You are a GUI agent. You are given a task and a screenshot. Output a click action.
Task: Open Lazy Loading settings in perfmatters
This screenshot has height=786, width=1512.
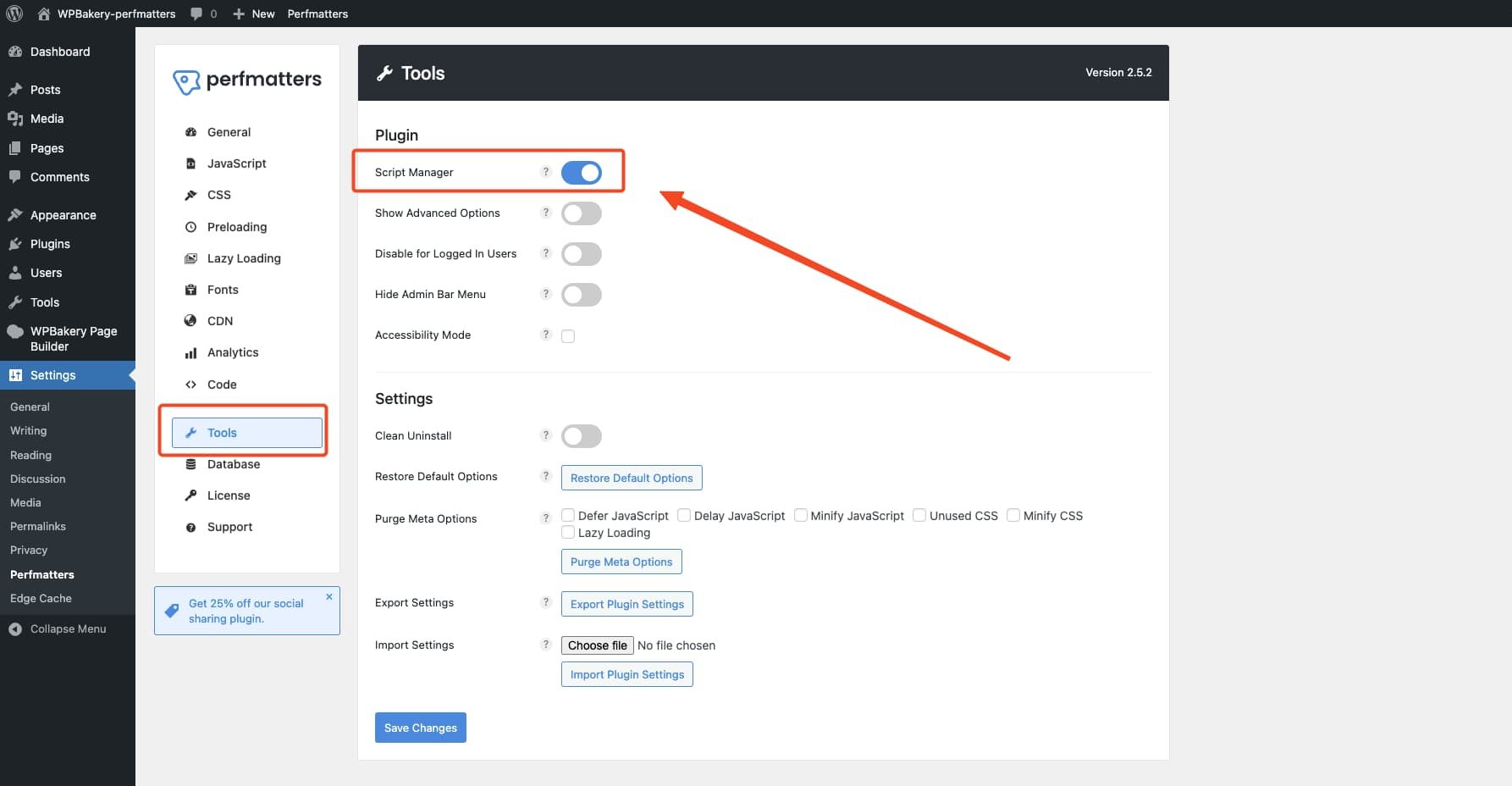click(x=244, y=257)
